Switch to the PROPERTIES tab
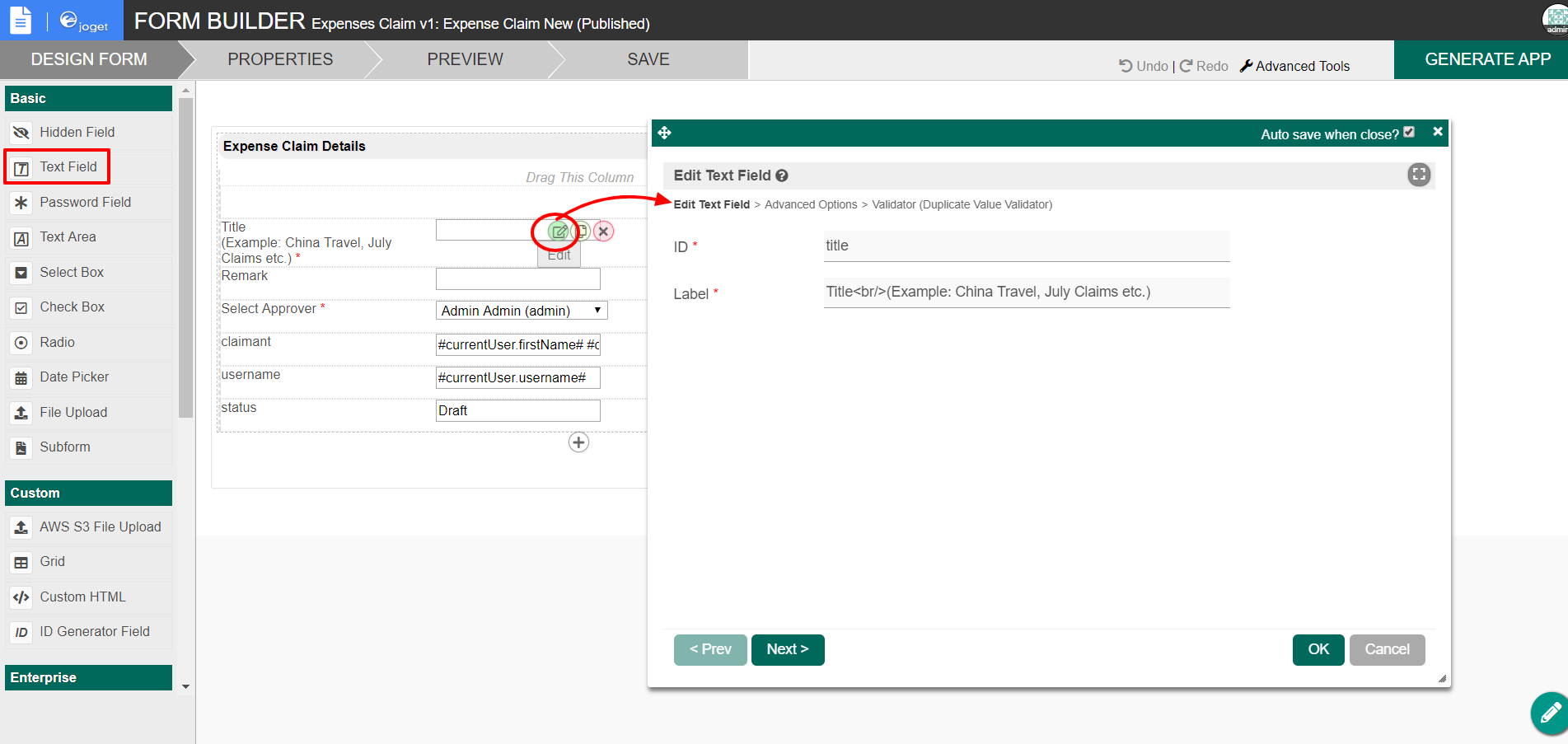The width and height of the screenshot is (1568, 744). pos(280,59)
